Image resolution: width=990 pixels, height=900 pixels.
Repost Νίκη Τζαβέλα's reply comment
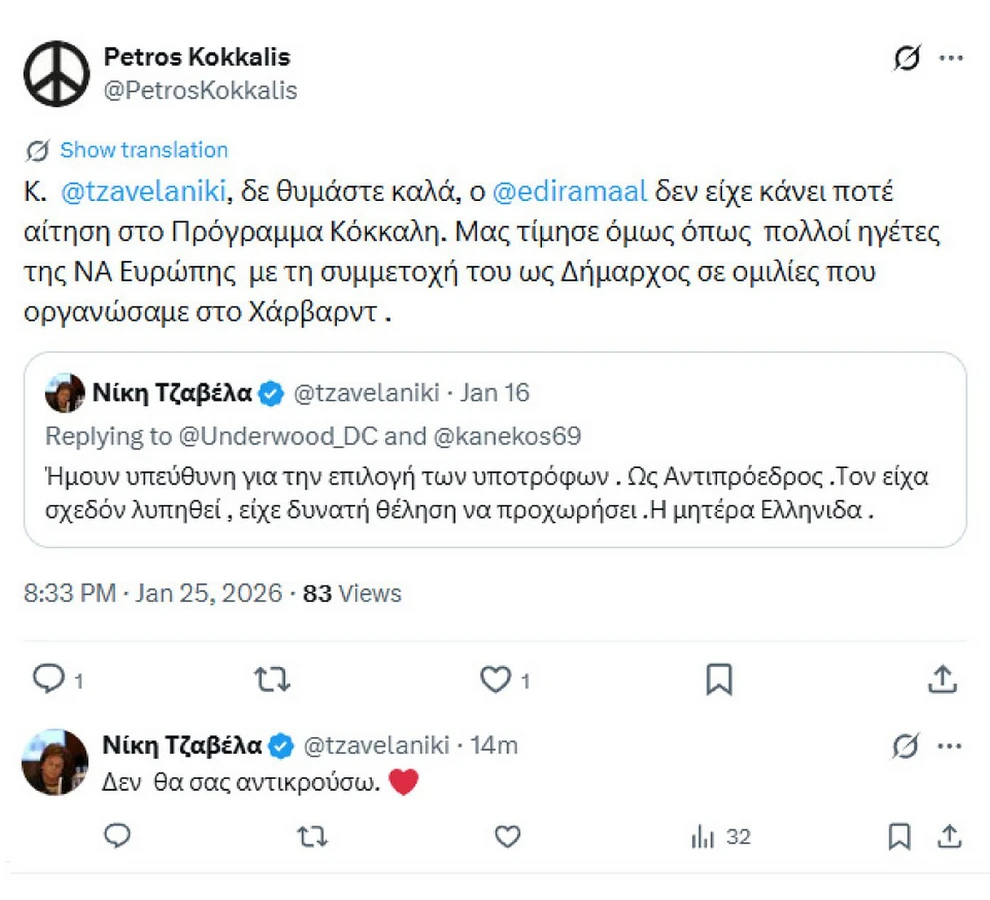pyautogui.click(x=313, y=836)
